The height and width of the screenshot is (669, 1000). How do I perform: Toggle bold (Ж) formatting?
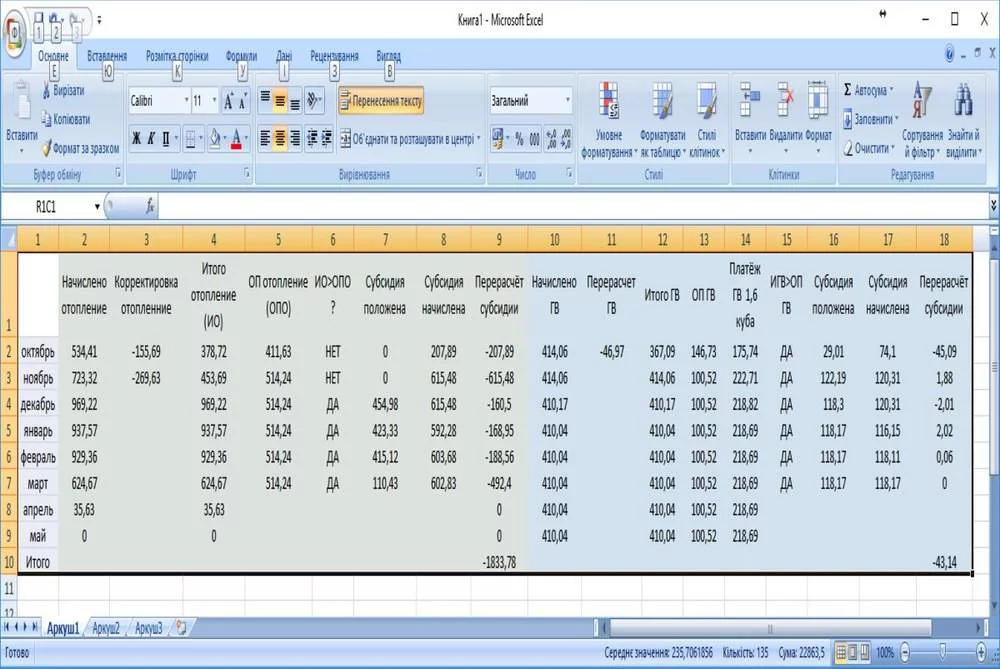[136, 138]
